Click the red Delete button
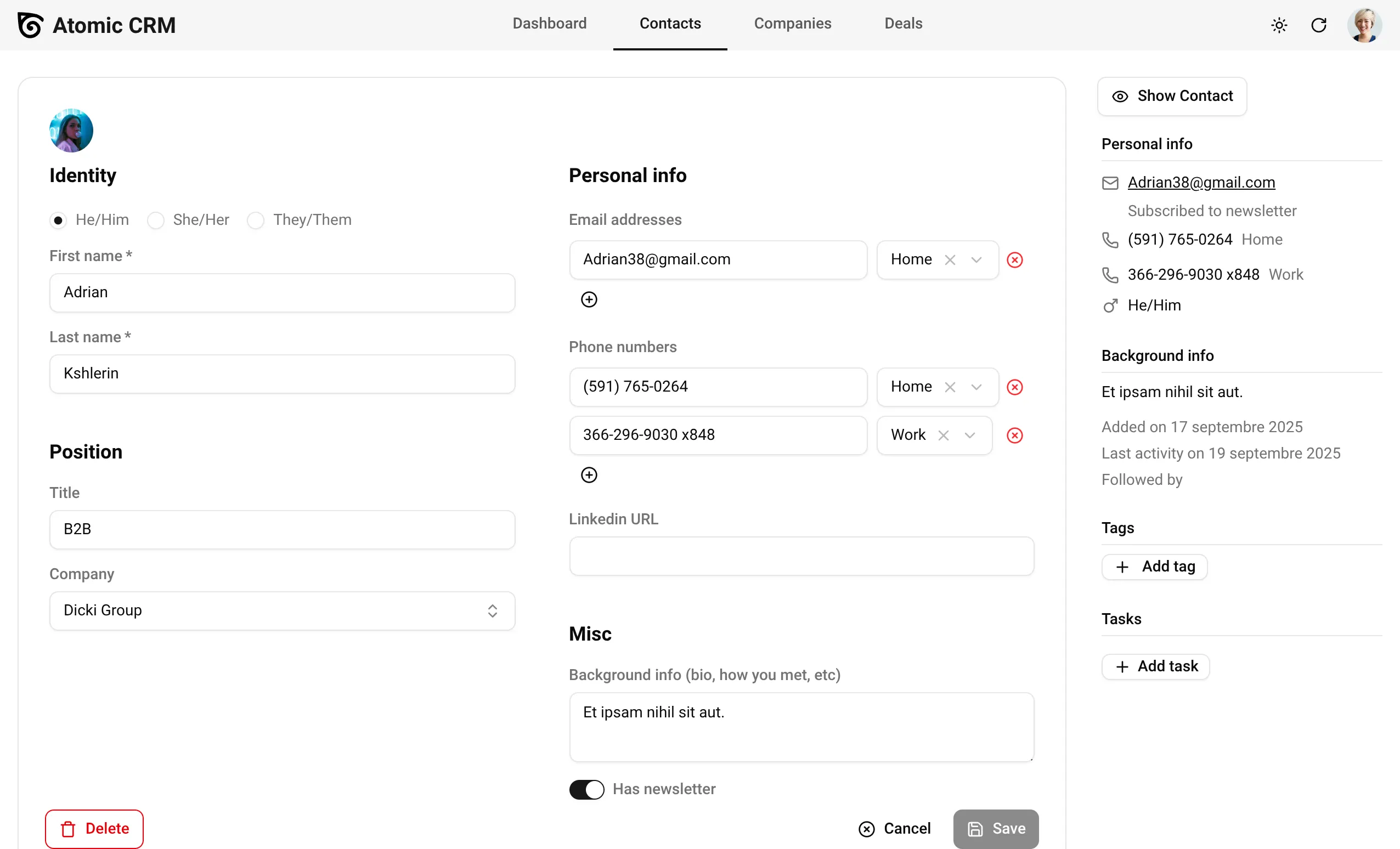 [x=94, y=828]
